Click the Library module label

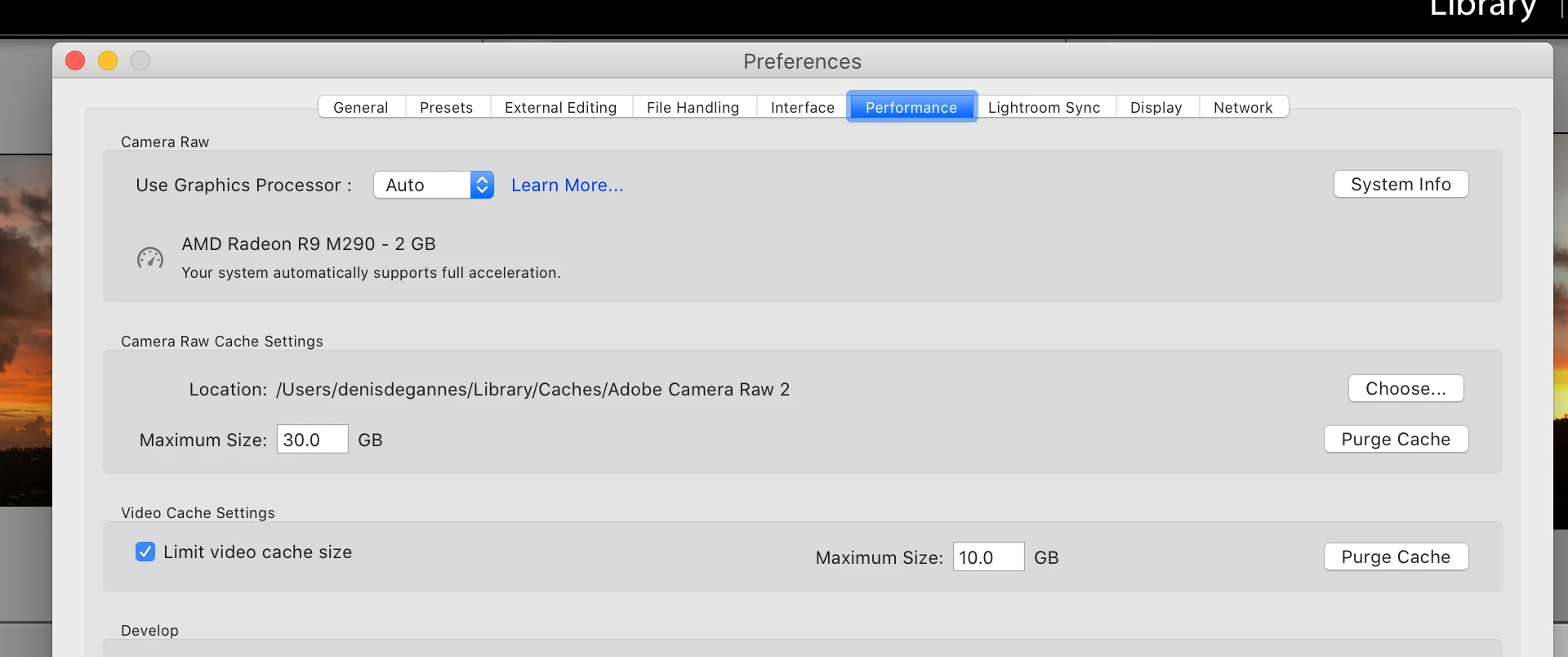click(1483, 9)
